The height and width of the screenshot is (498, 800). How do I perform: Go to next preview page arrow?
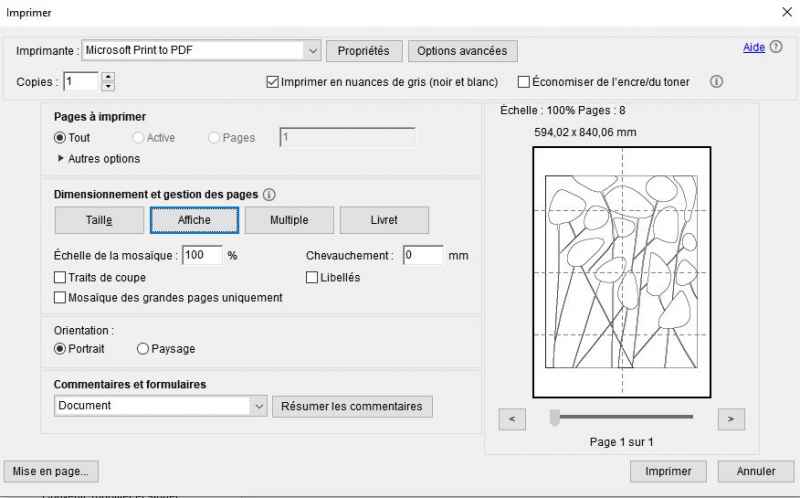pos(731,419)
